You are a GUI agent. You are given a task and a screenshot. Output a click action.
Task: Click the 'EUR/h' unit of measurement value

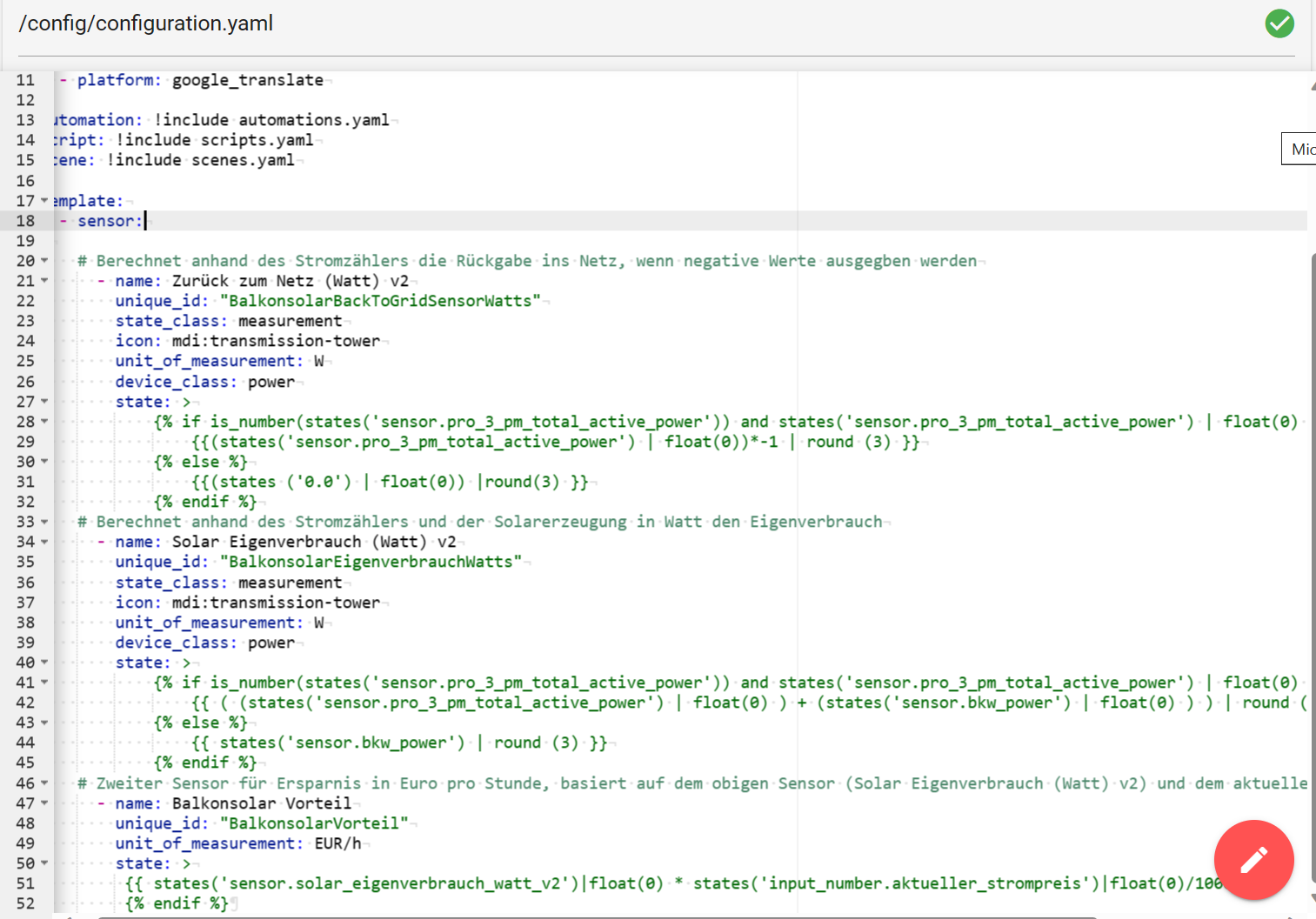(x=337, y=843)
